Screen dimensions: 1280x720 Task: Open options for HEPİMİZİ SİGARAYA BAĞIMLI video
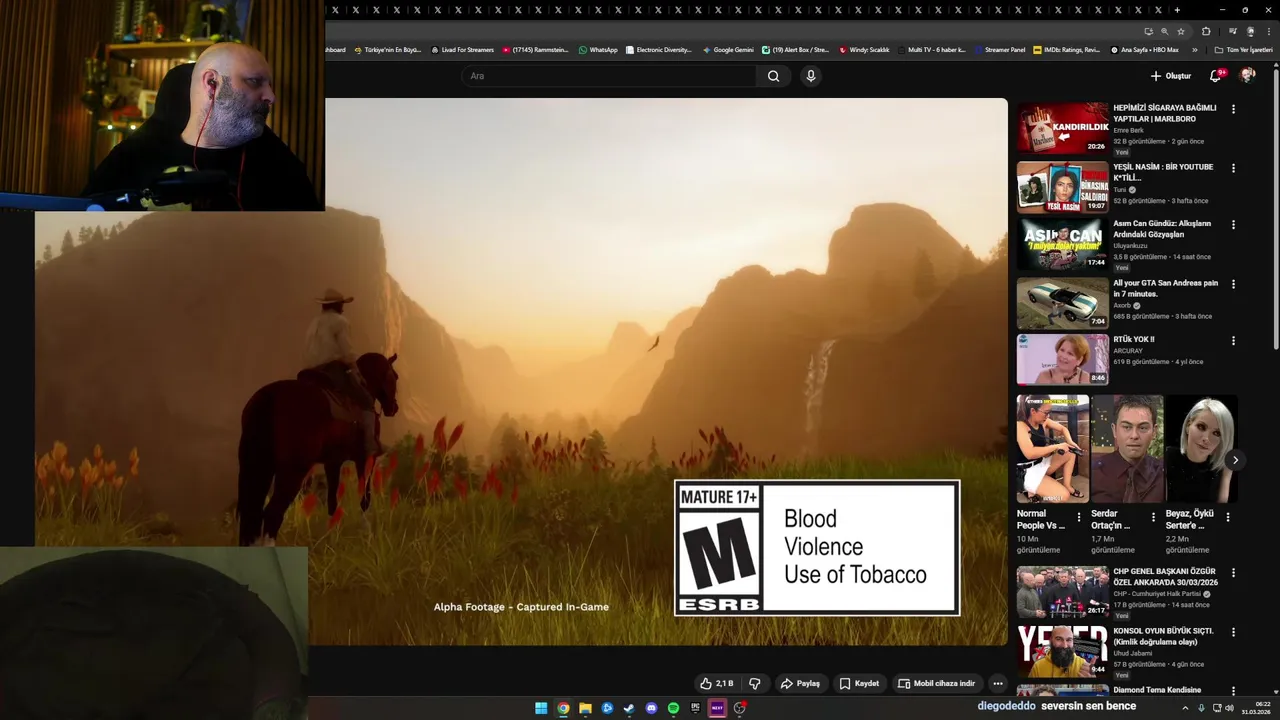[1233, 109]
